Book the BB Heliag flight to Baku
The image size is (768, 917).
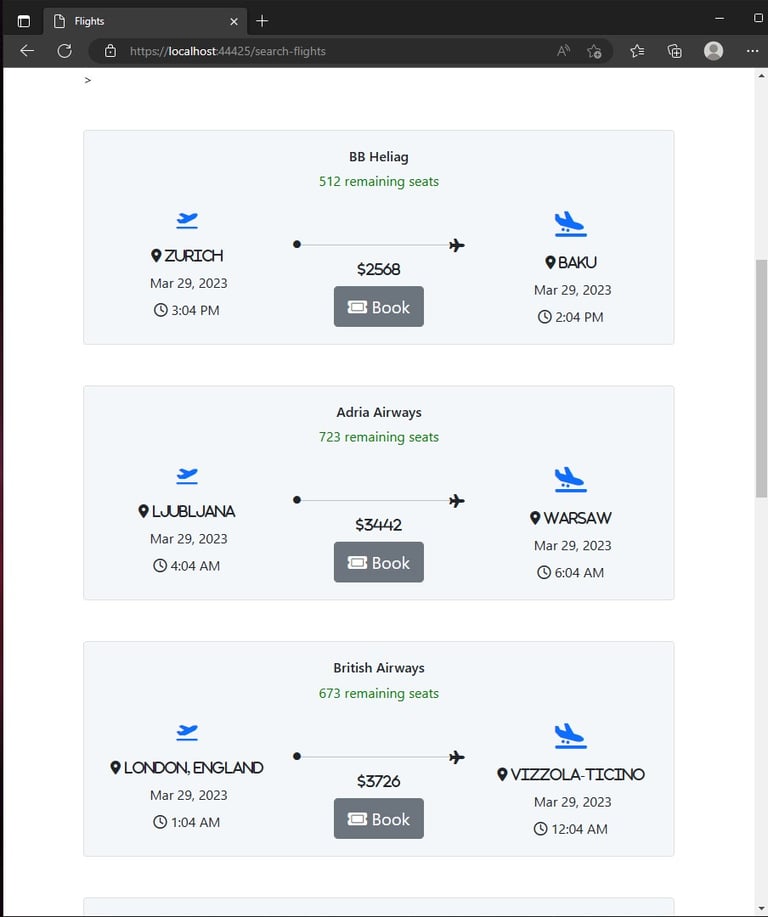[378, 306]
